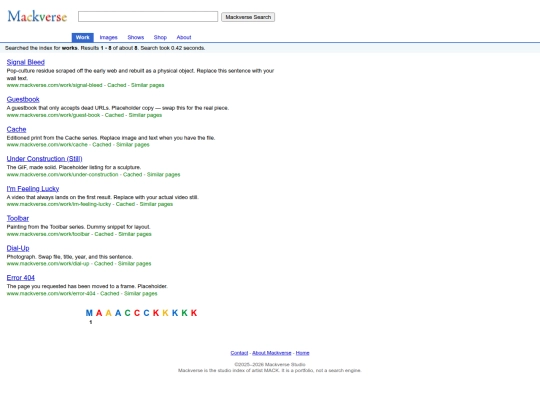View Cached copy of Cache work
The image size is (540, 405).
(x=102, y=145)
